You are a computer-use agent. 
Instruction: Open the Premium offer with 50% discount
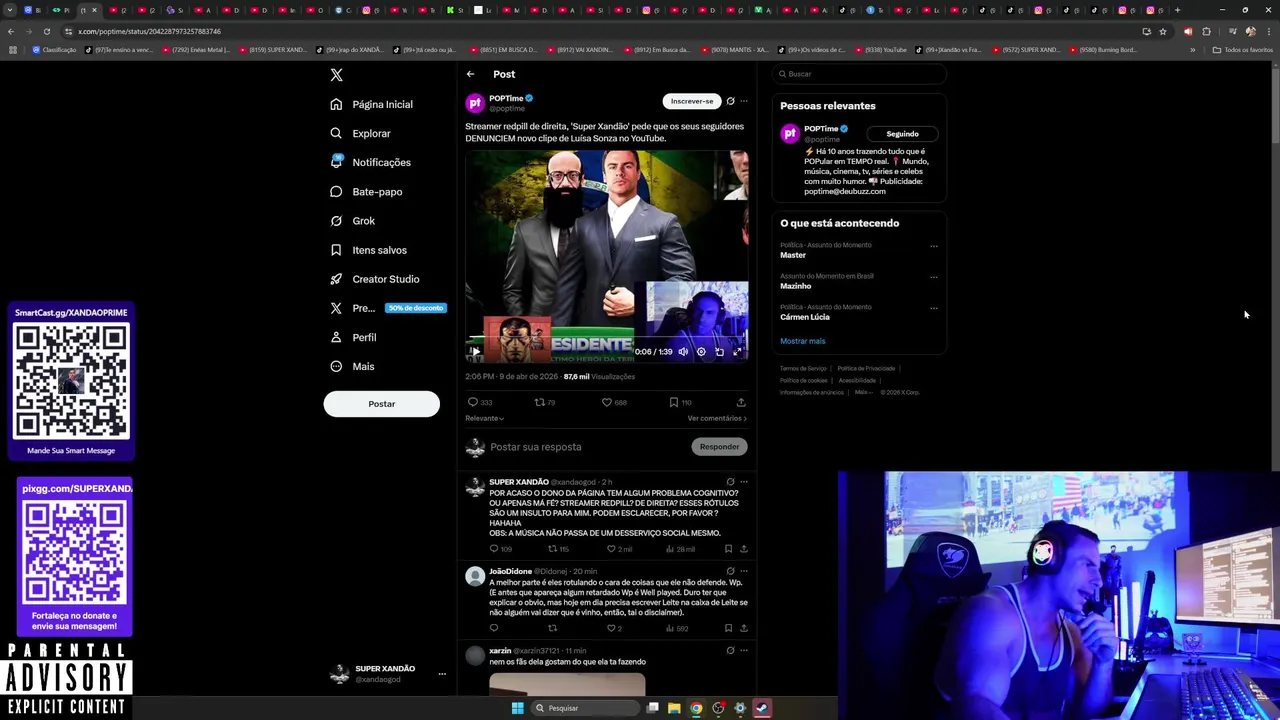point(386,308)
